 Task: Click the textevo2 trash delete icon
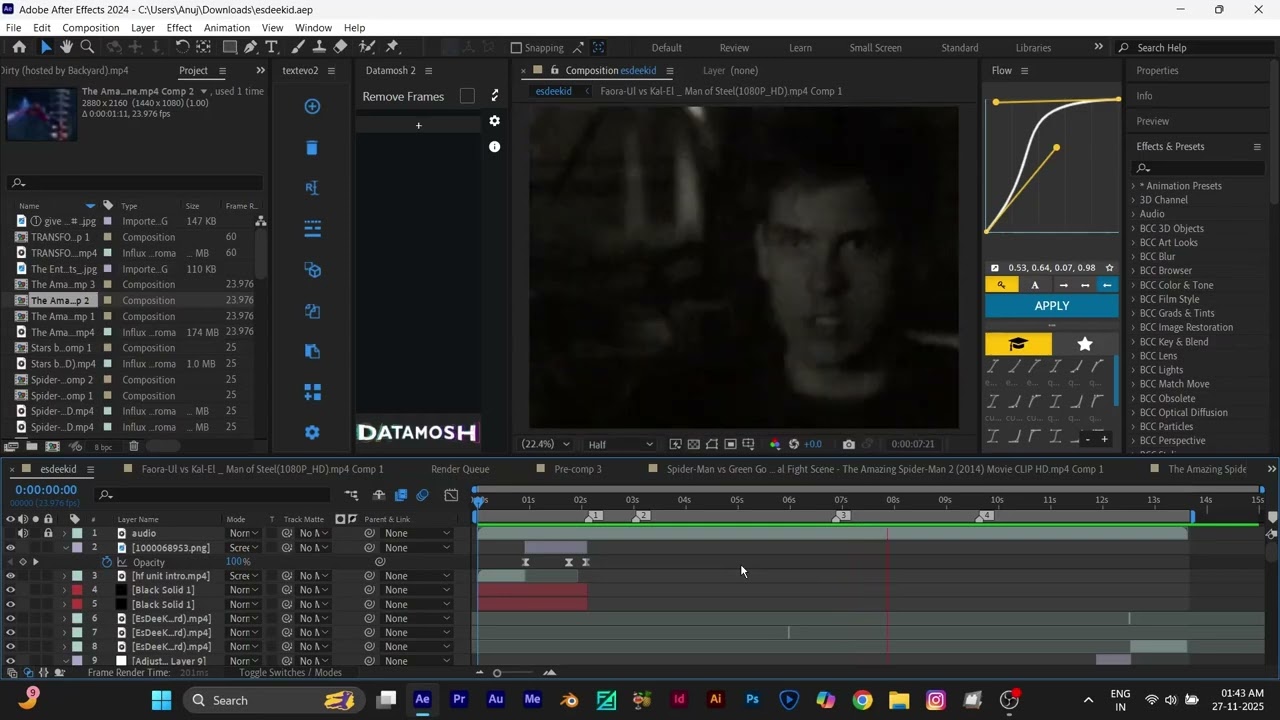pyautogui.click(x=312, y=148)
